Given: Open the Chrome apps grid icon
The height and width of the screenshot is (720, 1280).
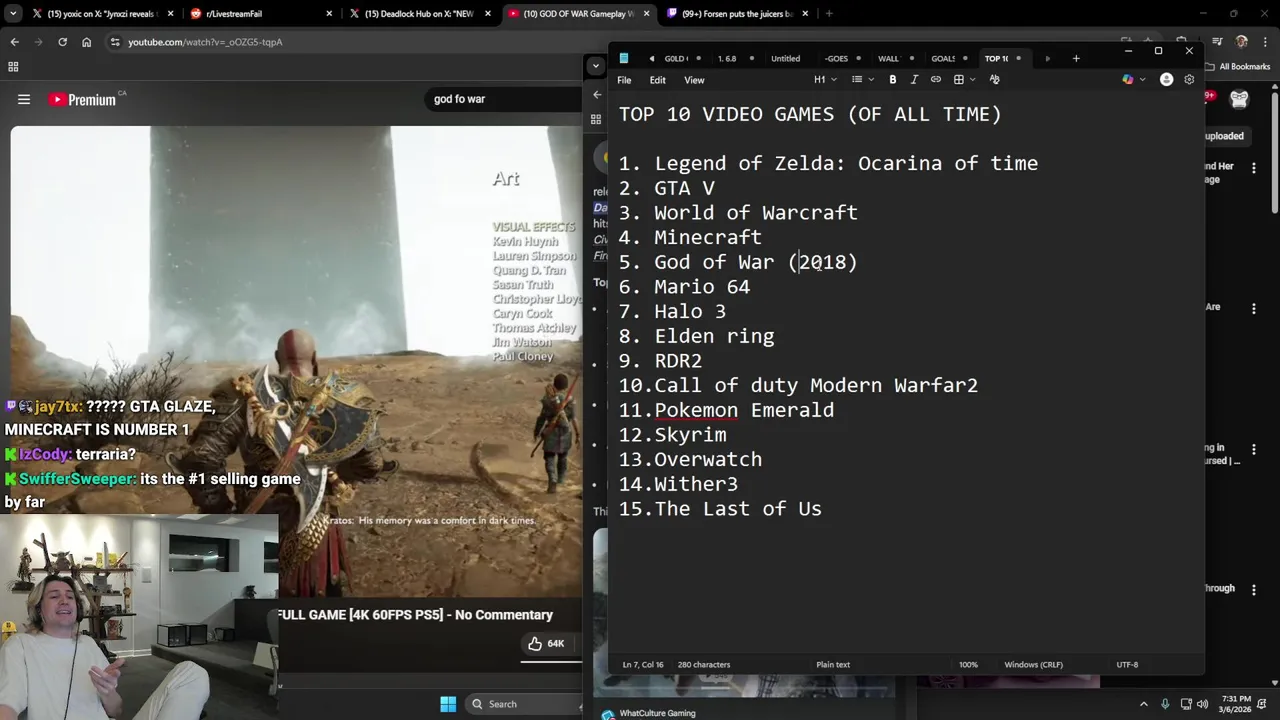Looking at the screenshot, I should point(13,67).
